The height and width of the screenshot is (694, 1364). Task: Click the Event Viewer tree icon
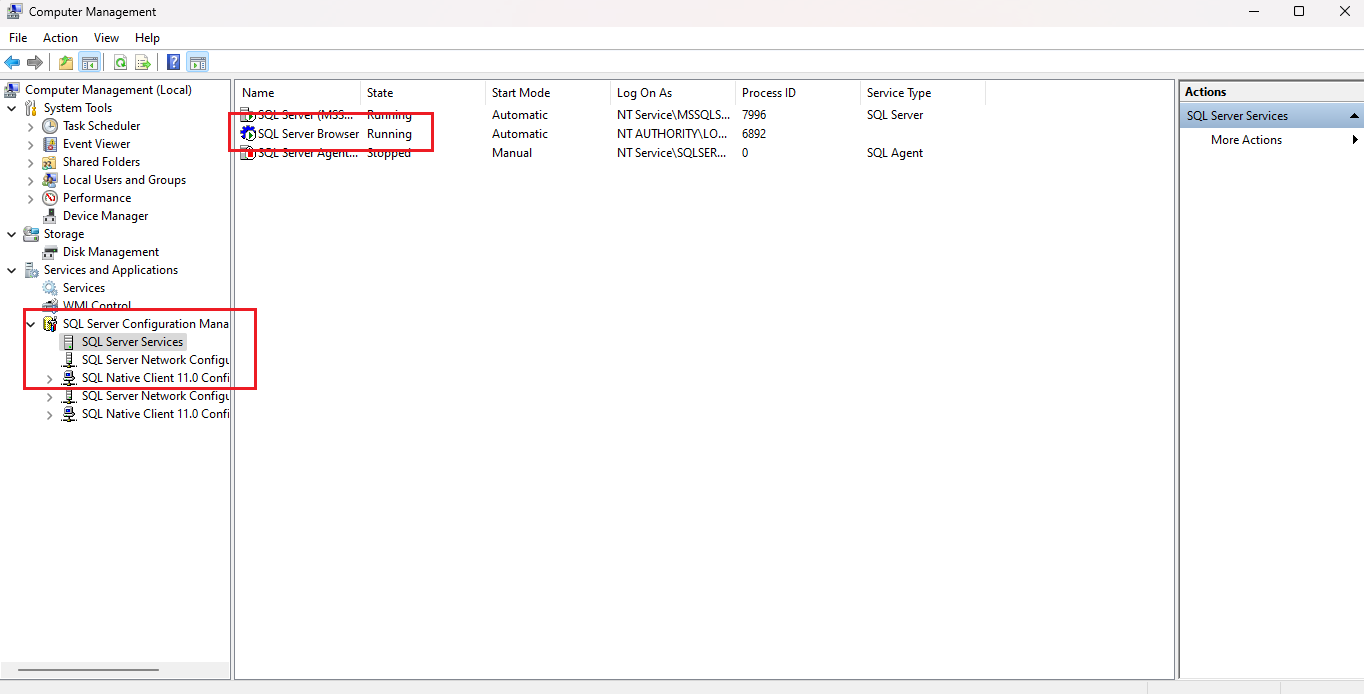pos(50,144)
